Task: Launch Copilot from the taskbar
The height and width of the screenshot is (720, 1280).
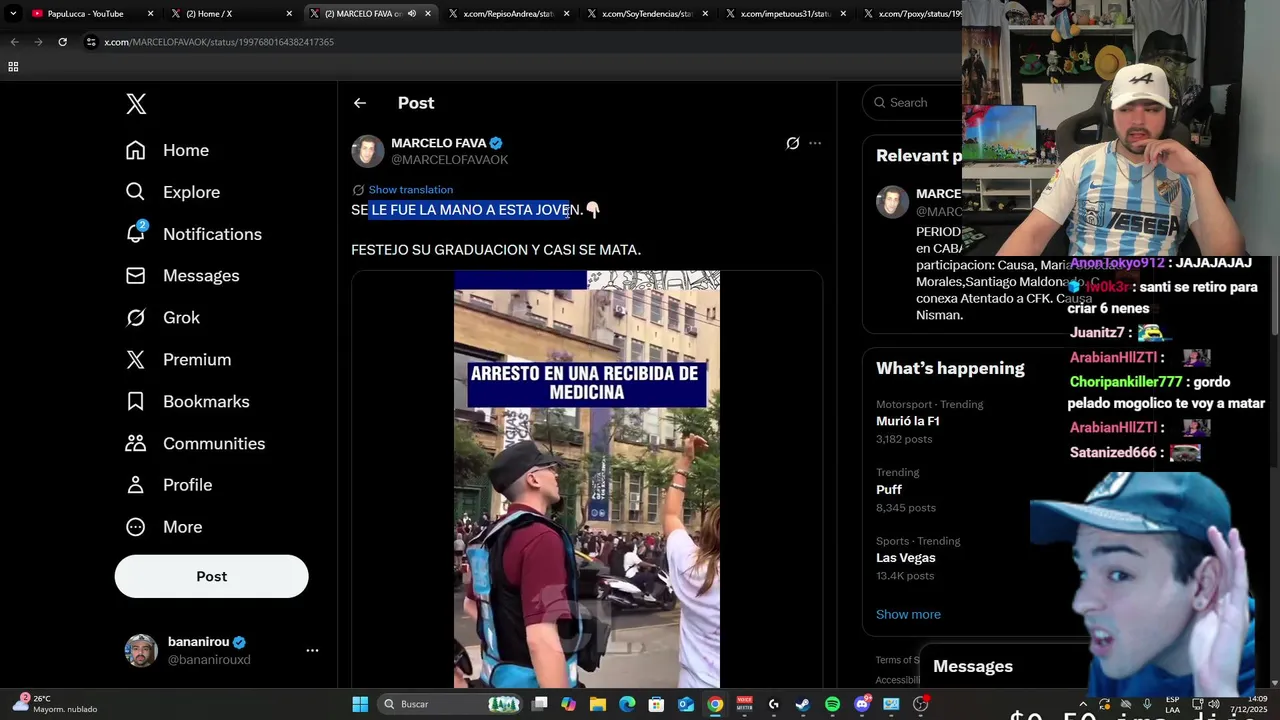Action: click(x=569, y=704)
